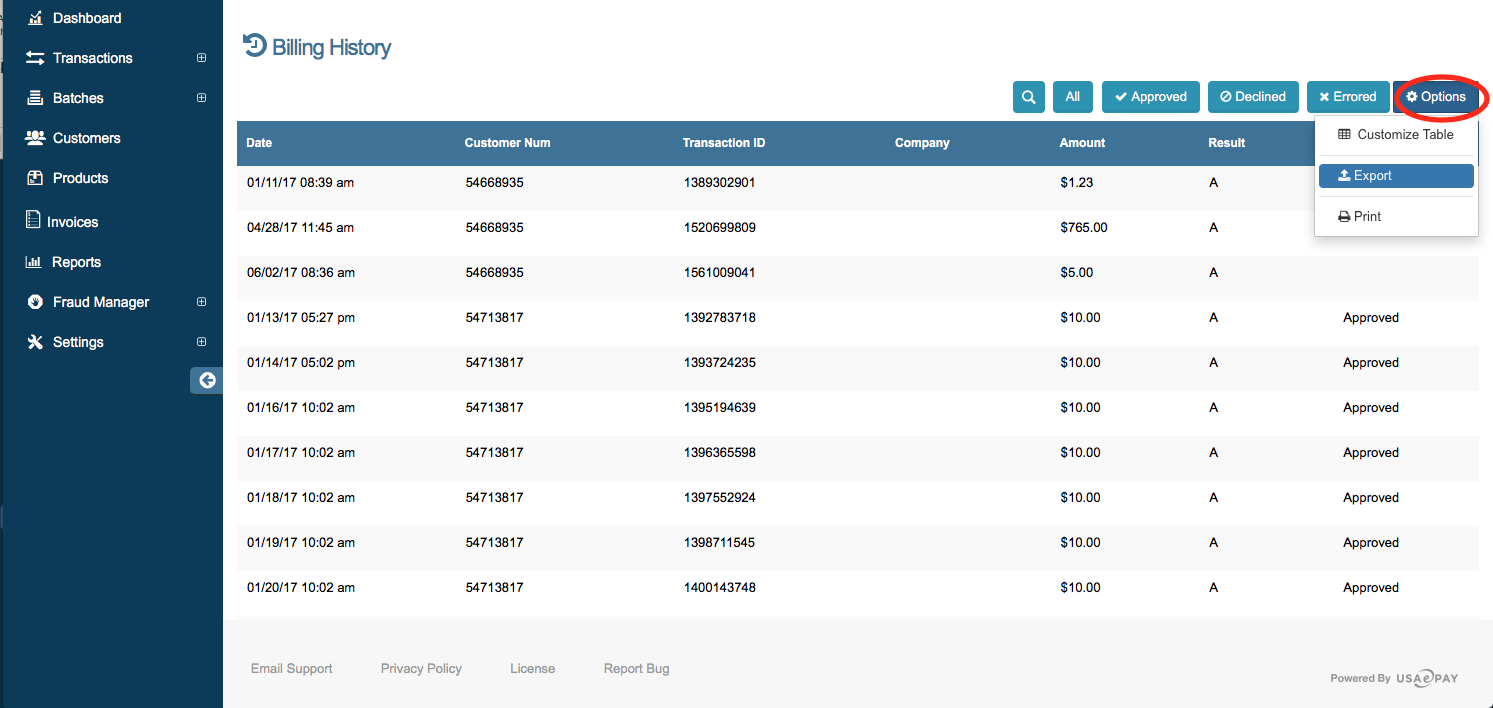Viewport: 1493px width, 708px height.
Task: Collapse the sidebar using the arrow icon
Action: [206, 380]
